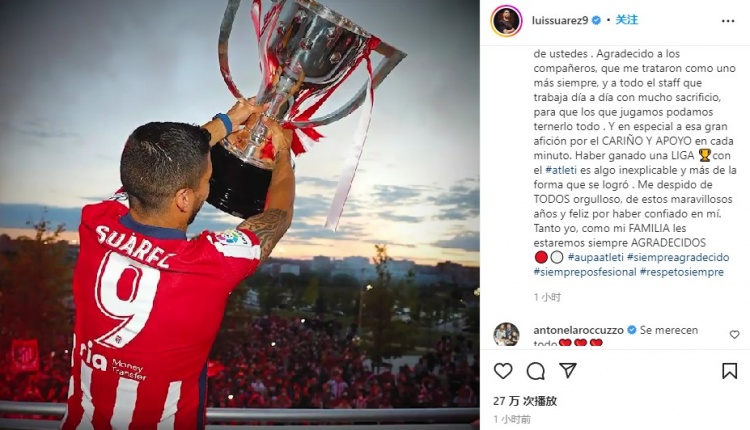Open luissuarez9 username link

(x=560, y=21)
